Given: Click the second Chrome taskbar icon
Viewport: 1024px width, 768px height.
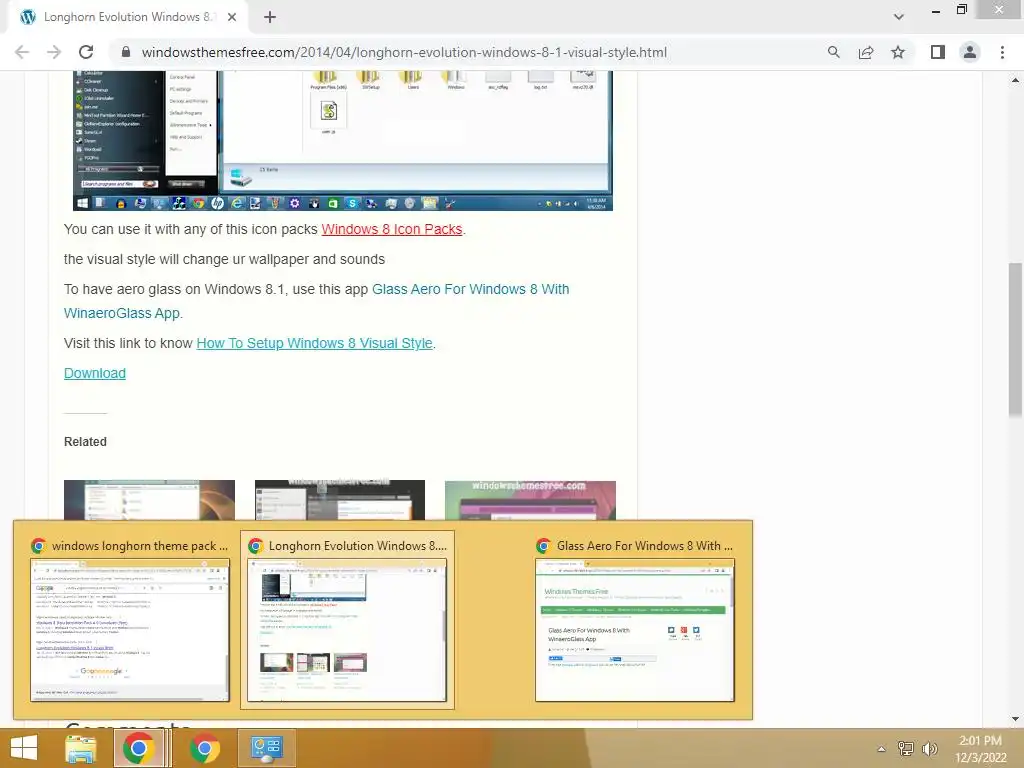Looking at the screenshot, I should [x=205, y=748].
